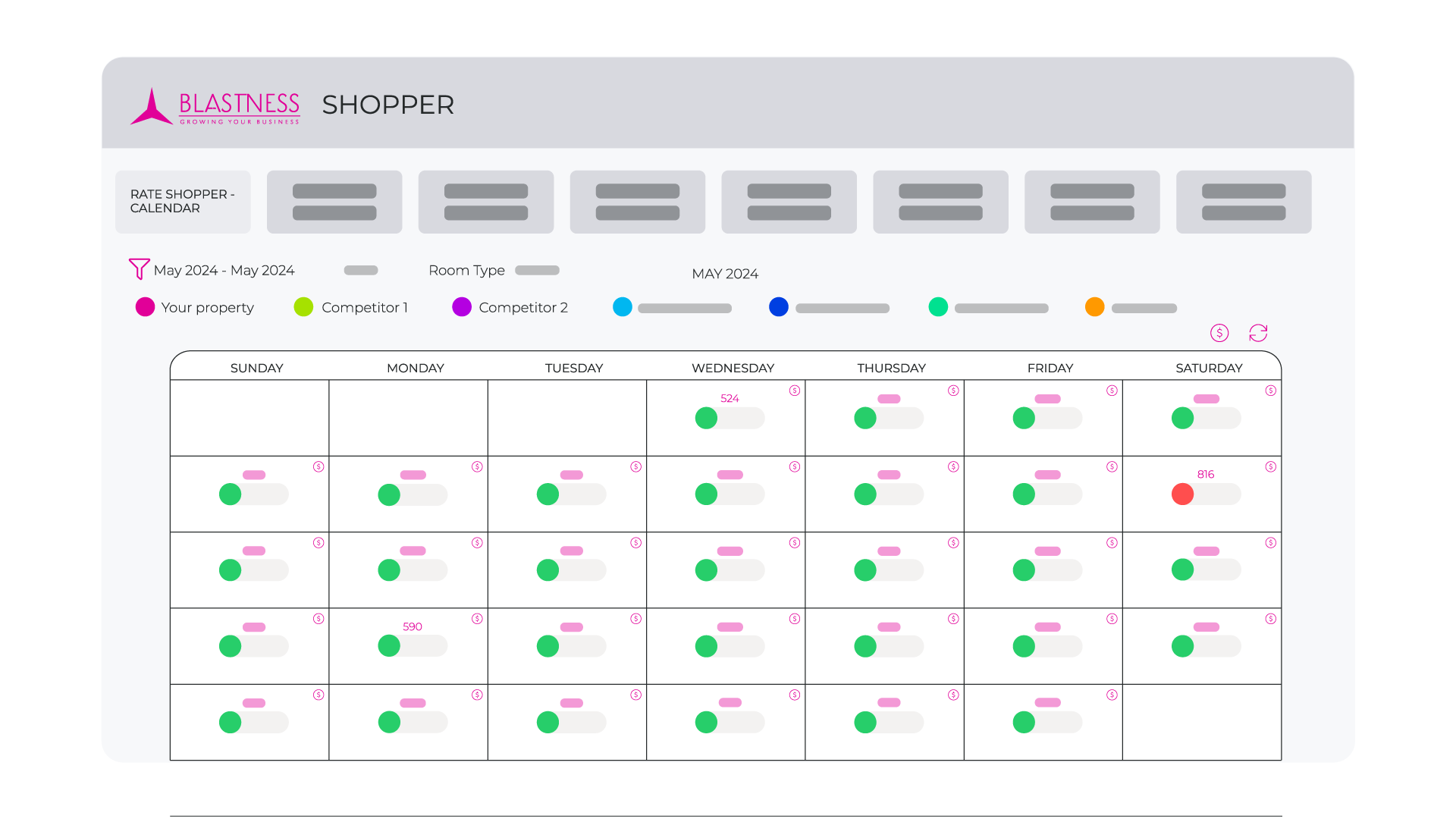Click the Blastness logo in header
This screenshot has width=1456, height=819.
(x=216, y=106)
